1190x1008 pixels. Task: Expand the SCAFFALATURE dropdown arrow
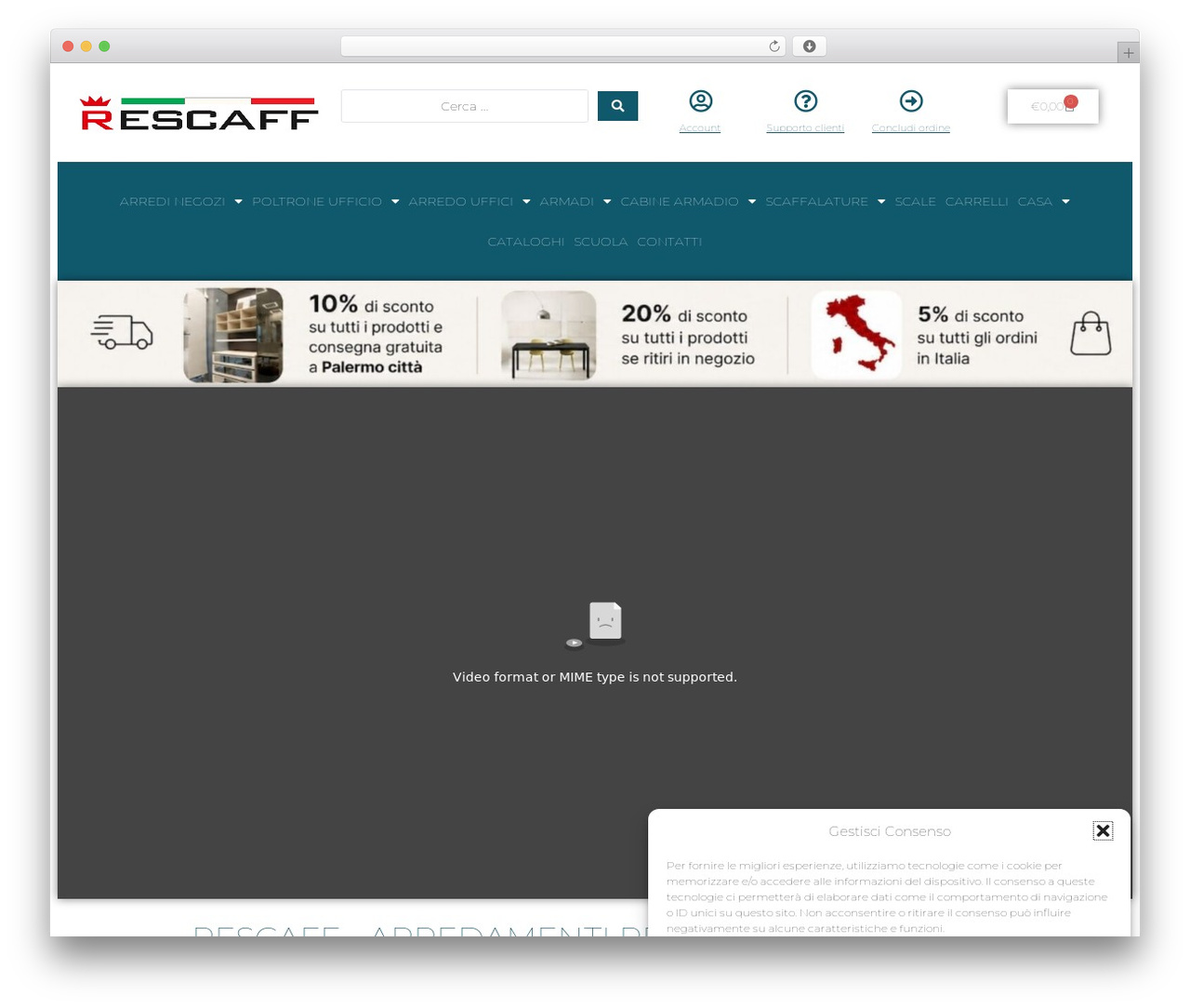point(881,202)
